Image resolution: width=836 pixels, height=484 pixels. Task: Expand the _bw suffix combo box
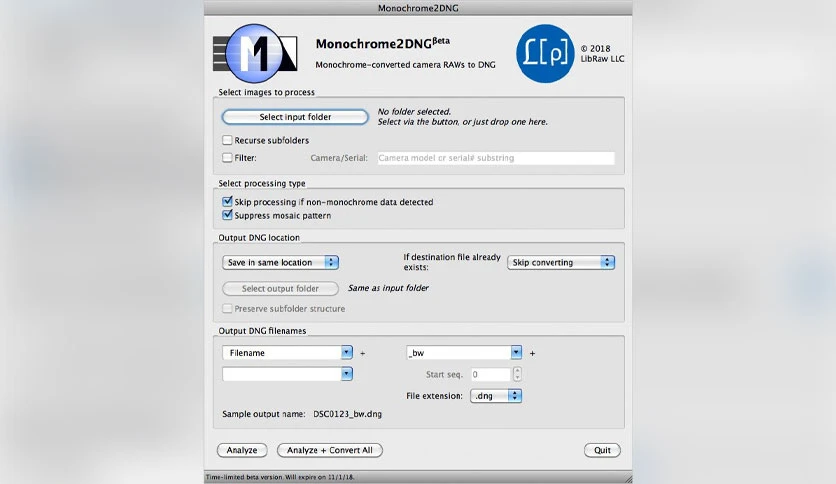(516, 352)
